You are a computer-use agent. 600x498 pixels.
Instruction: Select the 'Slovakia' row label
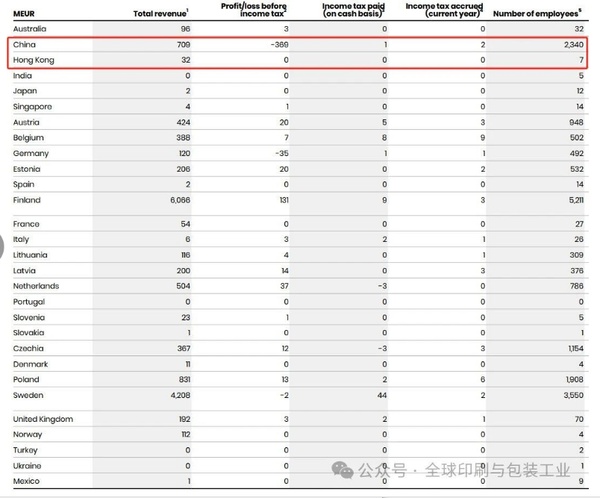28,333
